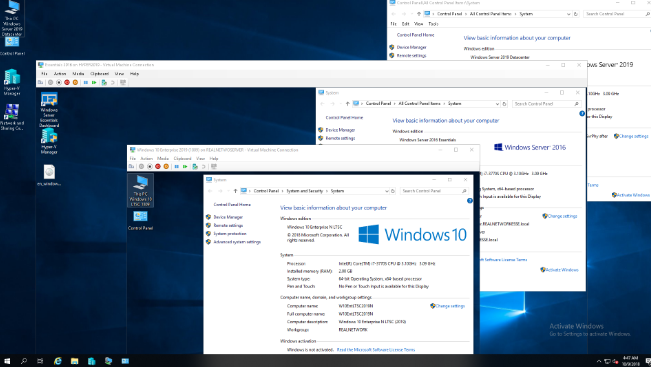651x367 pixels.
Task: Click green Reset icon in Windows 10 VM toolbar
Action: (185, 166)
